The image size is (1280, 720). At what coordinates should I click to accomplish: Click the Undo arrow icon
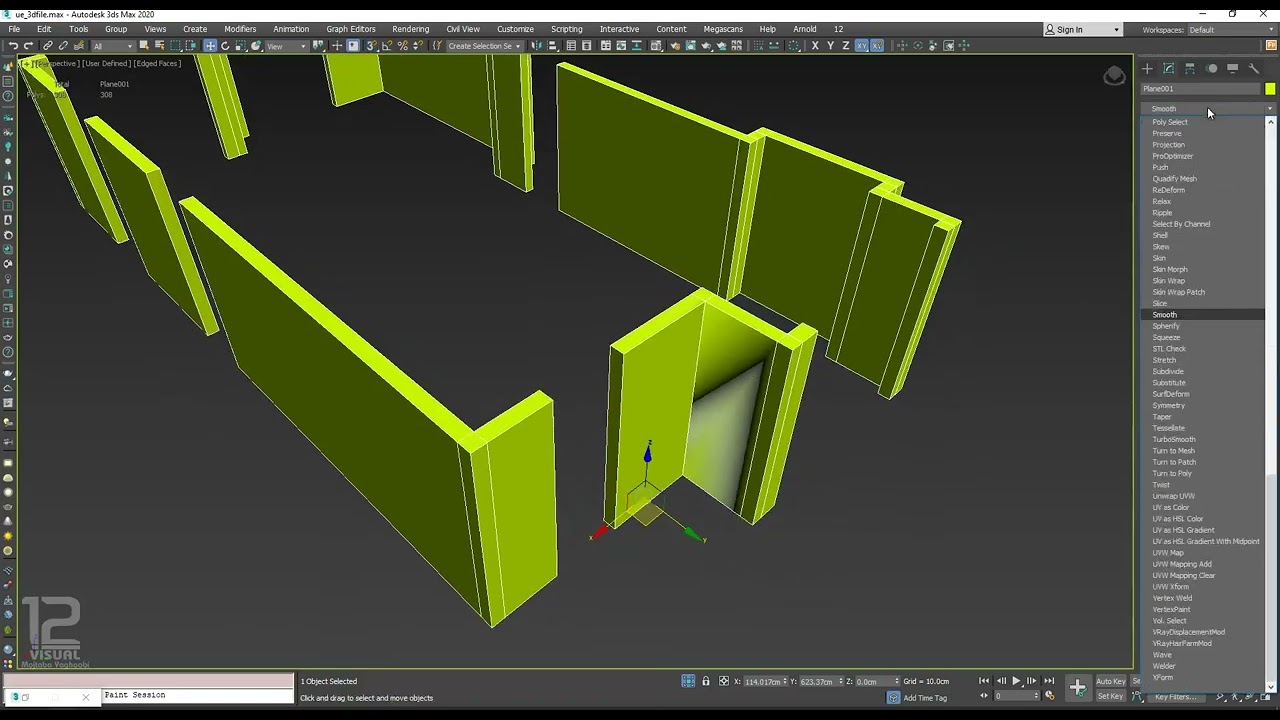pyautogui.click(x=13, y=46)
